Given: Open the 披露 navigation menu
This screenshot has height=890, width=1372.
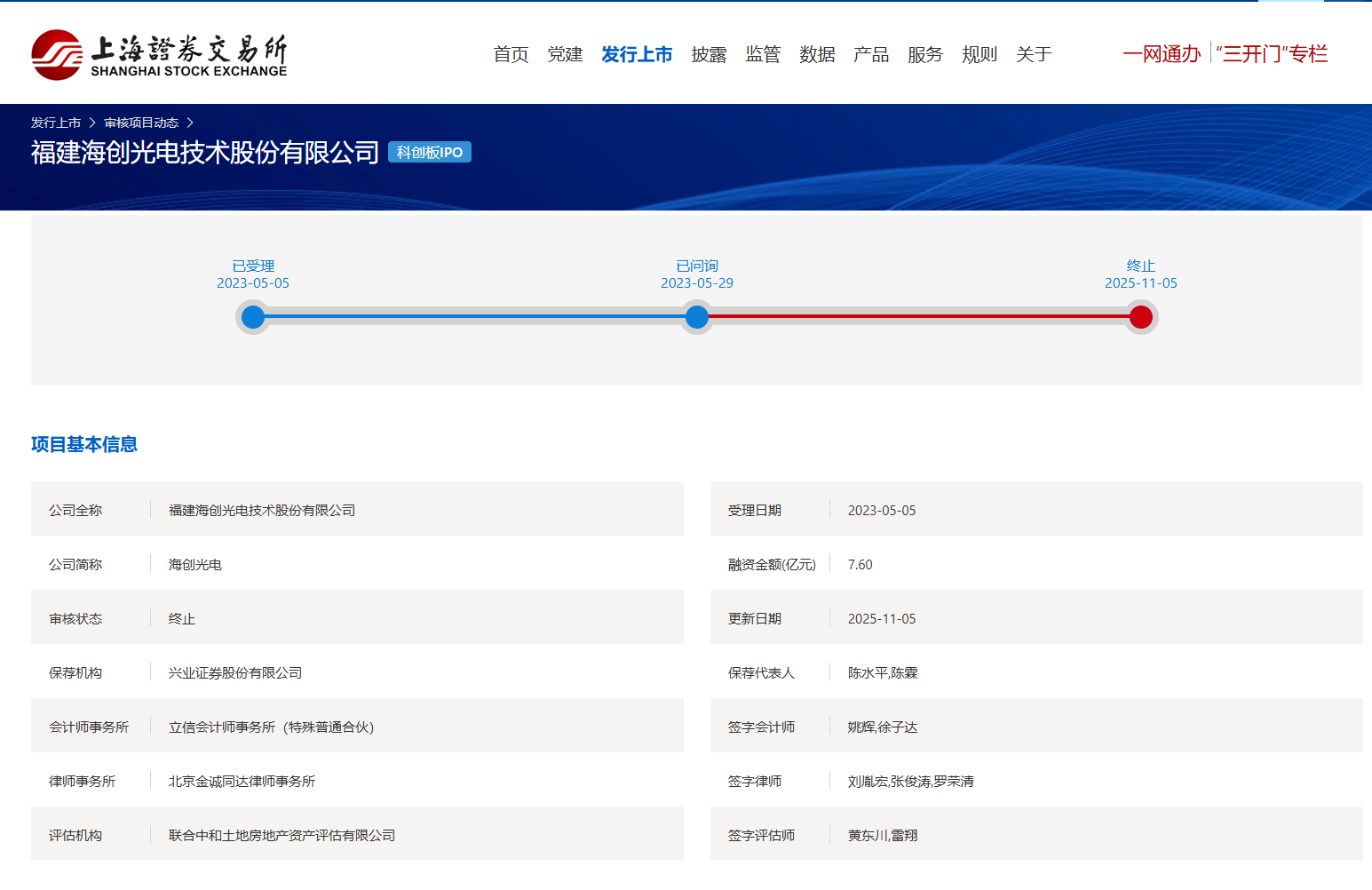Looking at the screenshot, I should coord(709,55).
